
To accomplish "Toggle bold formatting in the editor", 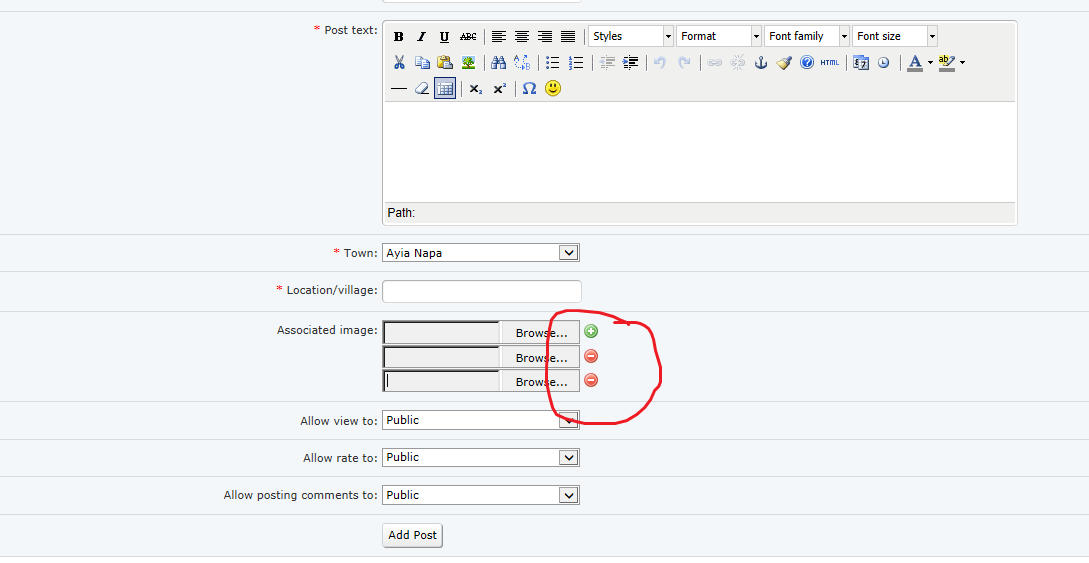I will click(399, 37).
